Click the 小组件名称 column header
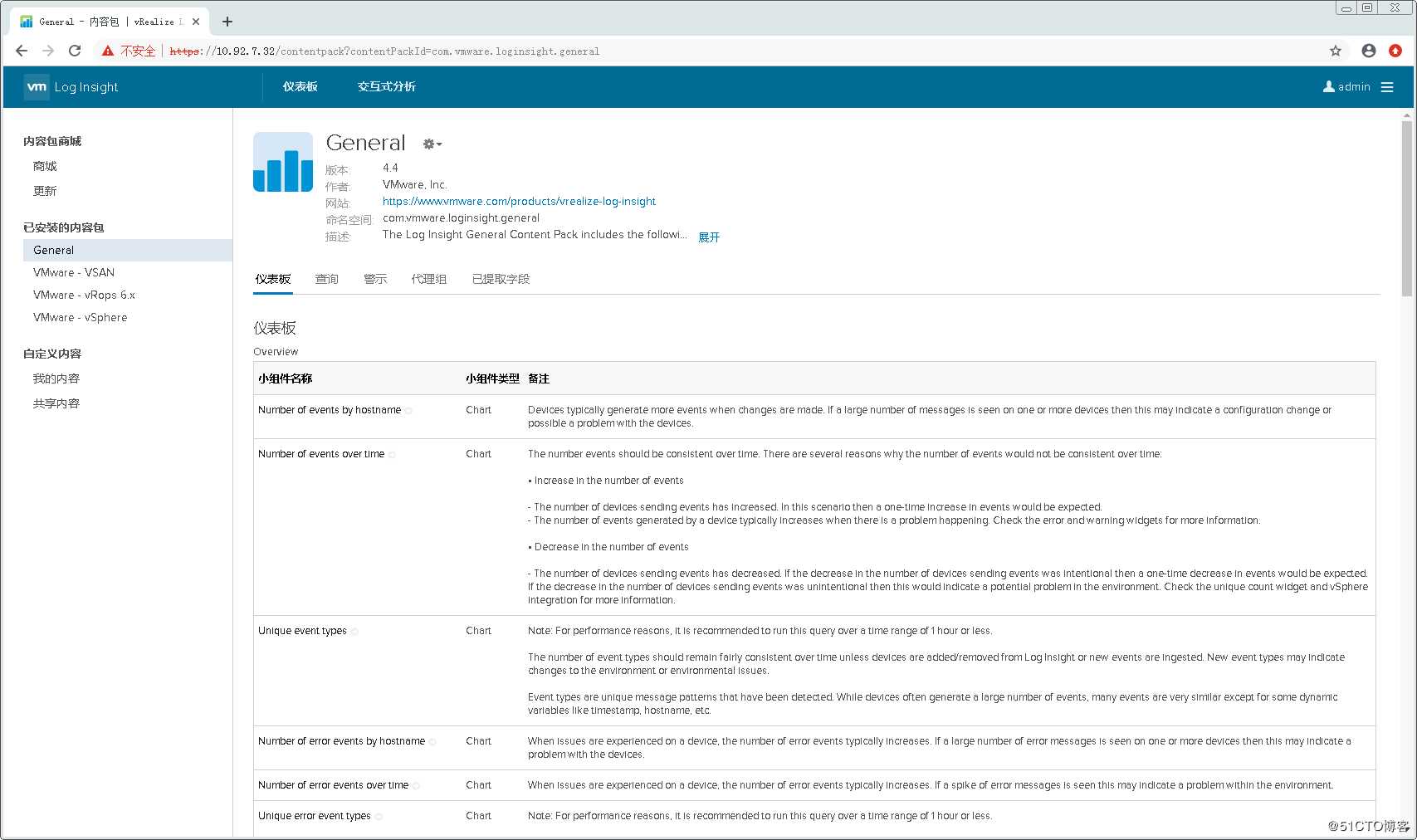This screenshot has width=1417, height=840. click(x=285, y=378)
